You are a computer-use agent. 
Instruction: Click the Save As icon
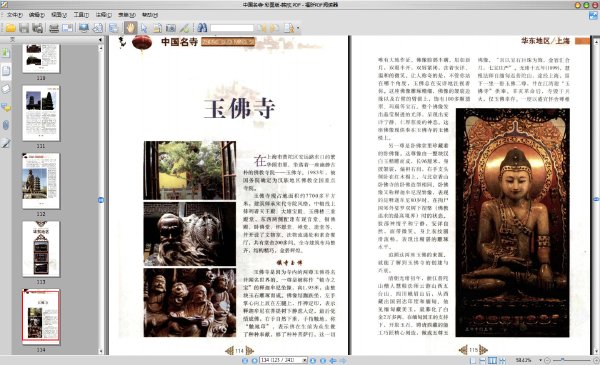click(x=38, y=28)
